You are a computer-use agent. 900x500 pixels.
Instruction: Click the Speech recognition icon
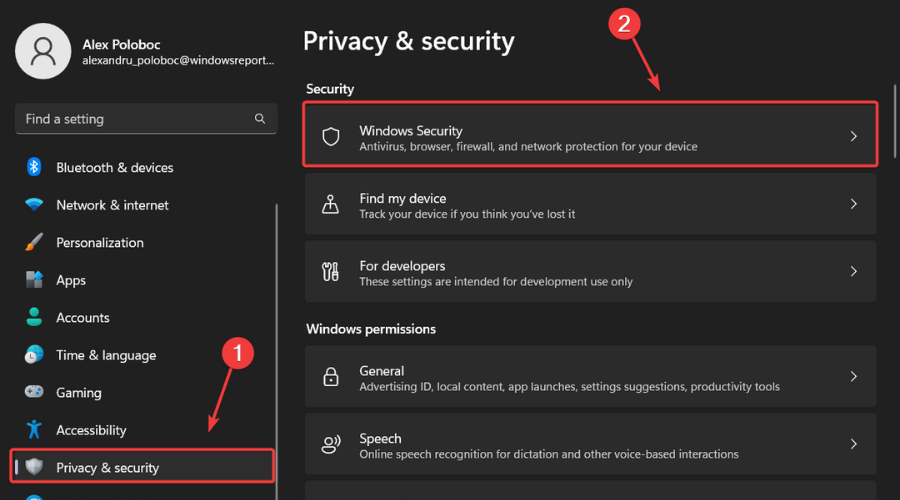[x=331, y=444]
